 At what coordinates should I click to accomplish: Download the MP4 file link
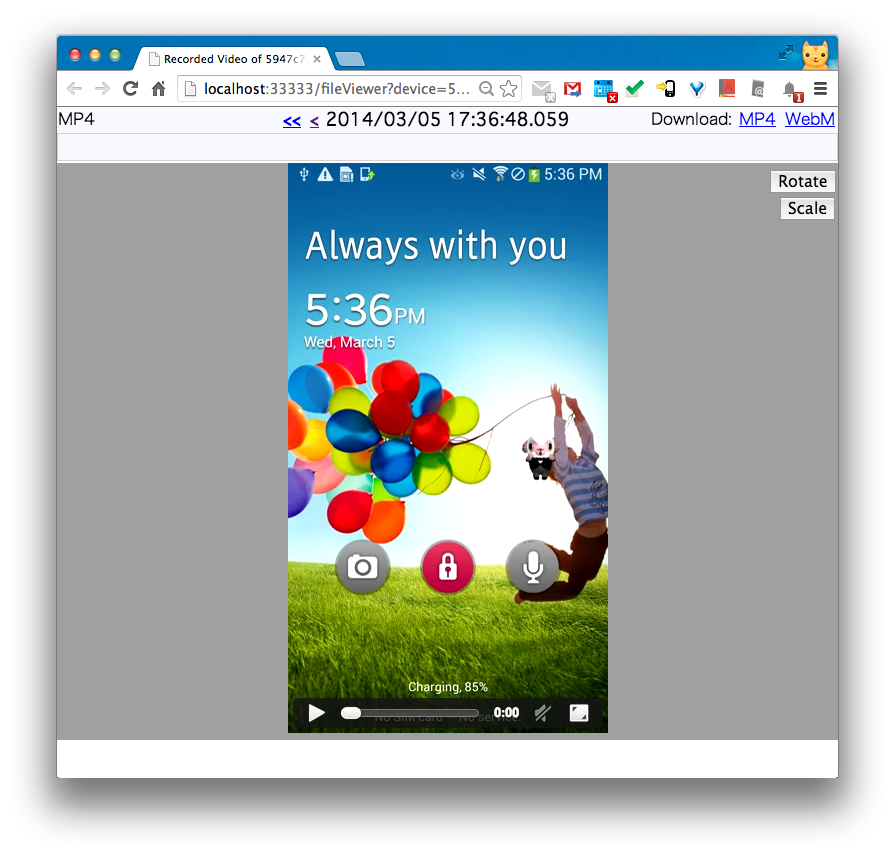coord(757,119)
